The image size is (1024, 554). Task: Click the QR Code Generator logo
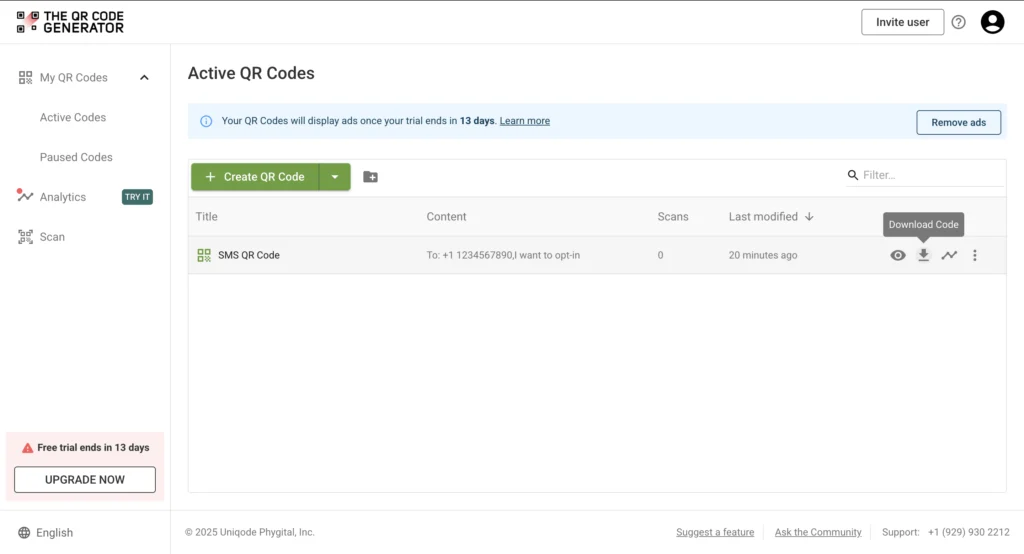coord(70,22)
